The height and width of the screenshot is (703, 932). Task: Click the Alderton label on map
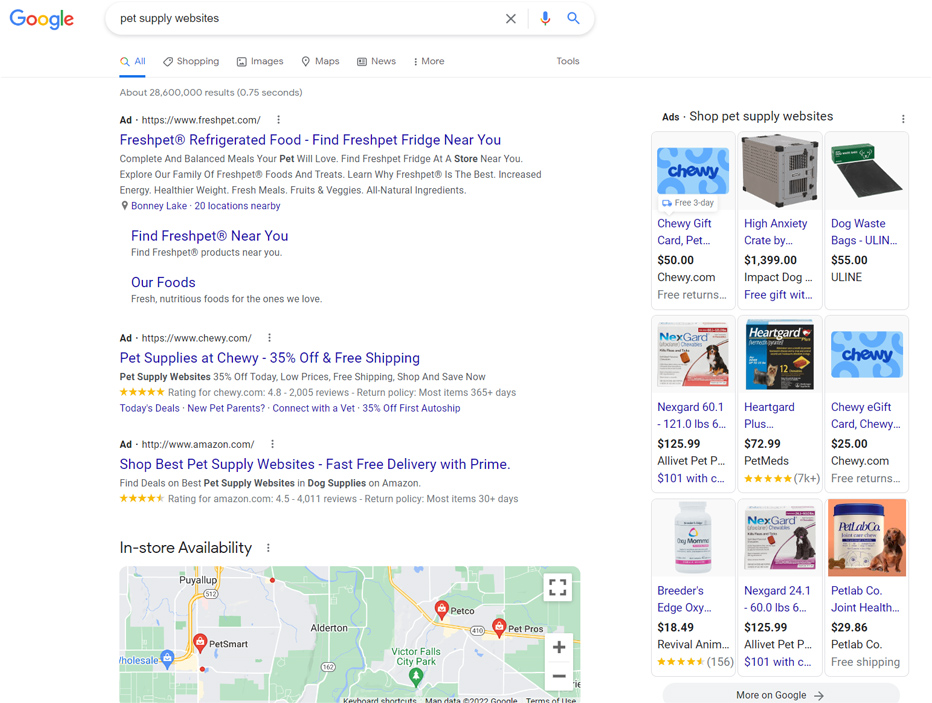tap(329, 628)
